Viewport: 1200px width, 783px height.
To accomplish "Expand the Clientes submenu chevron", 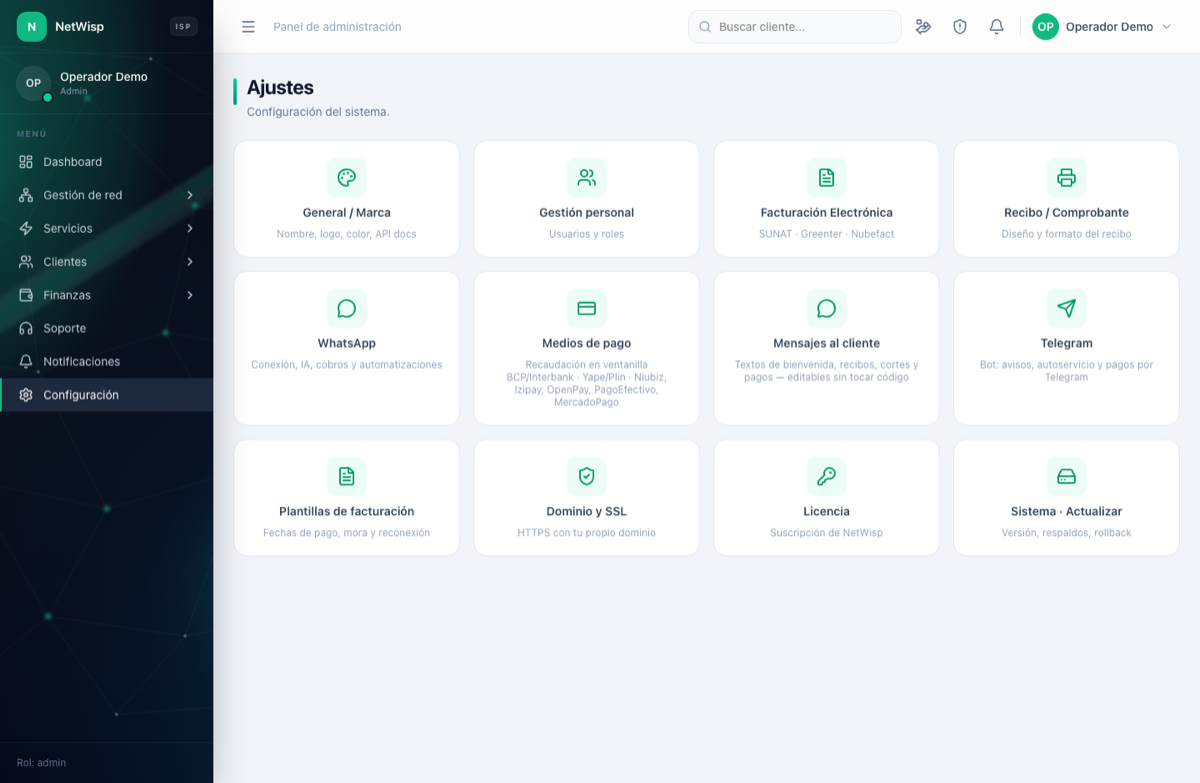I will pyautogui.click(x=190, y=262).
